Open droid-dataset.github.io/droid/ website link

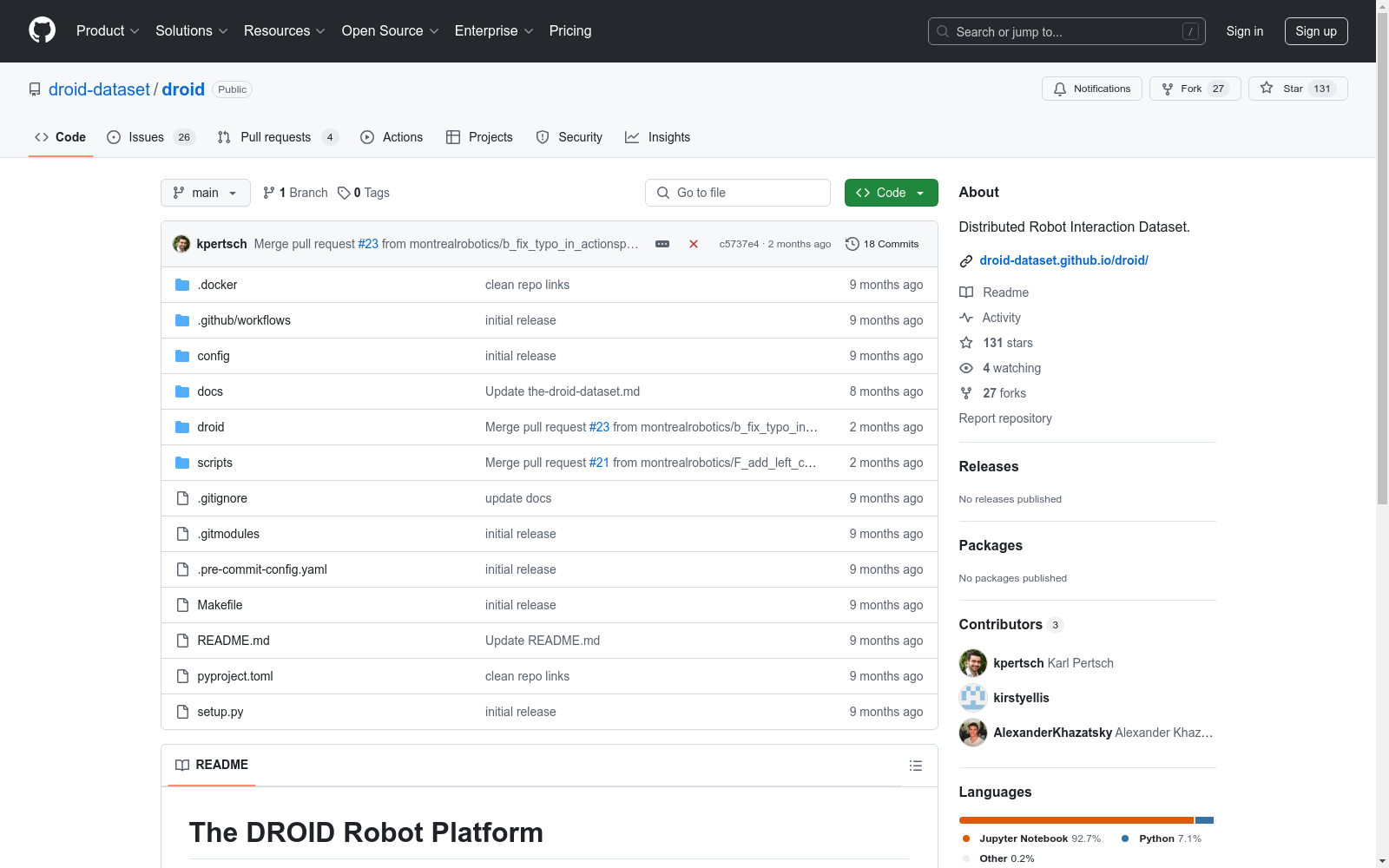[x=1063, y=260]
